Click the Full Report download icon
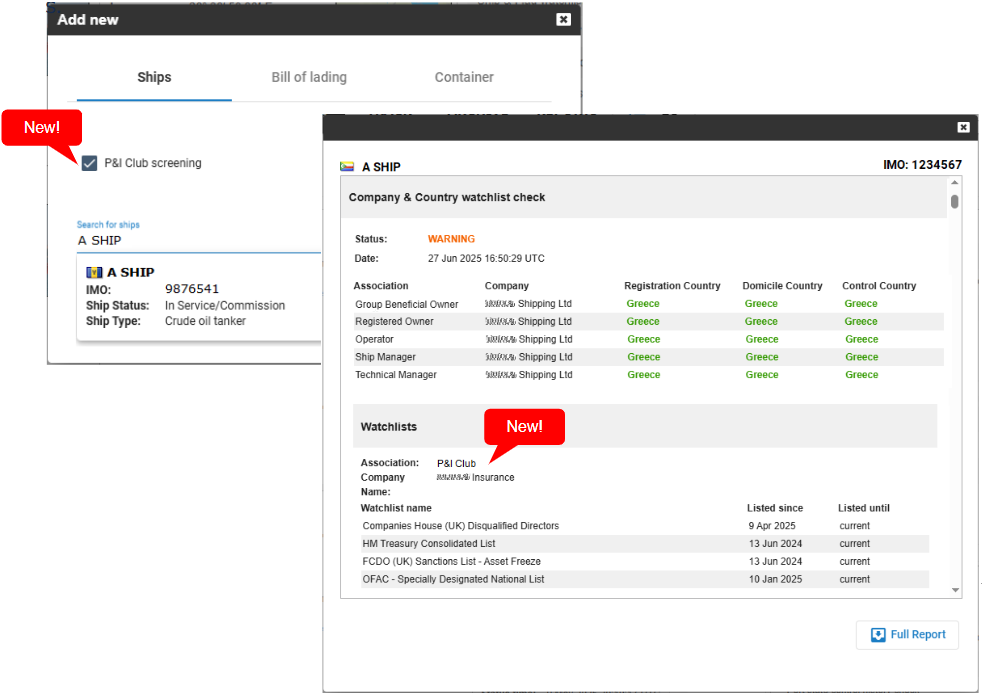The width and height of the screenshot is (984, 697). 878,635
